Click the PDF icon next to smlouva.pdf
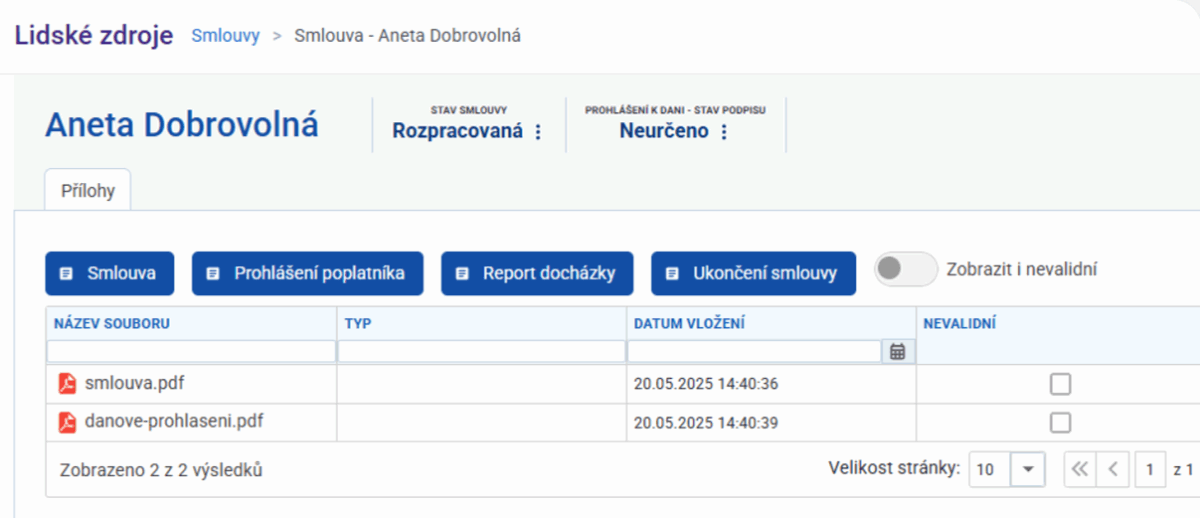 (67, 384)
